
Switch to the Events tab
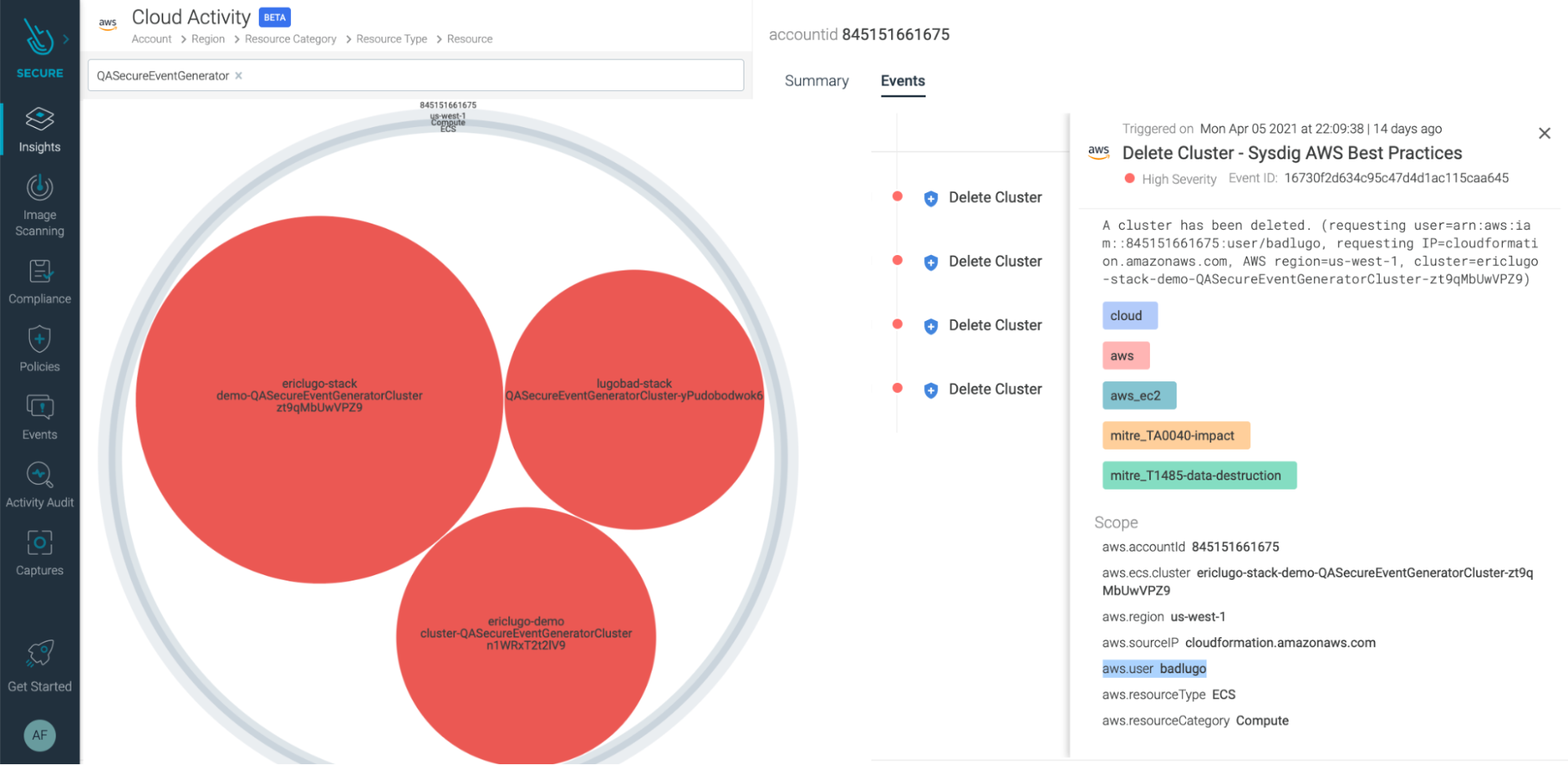[x=903, y=81]
